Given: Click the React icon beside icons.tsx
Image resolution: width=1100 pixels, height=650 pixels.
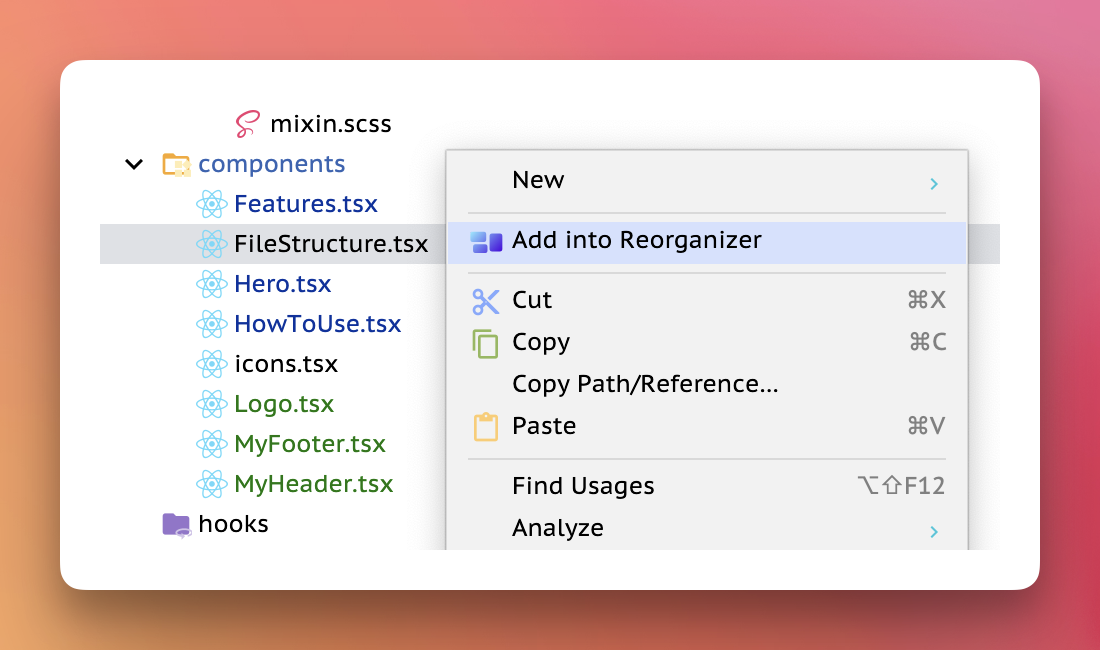Looking at the screenshot, I should pos(211,363).
